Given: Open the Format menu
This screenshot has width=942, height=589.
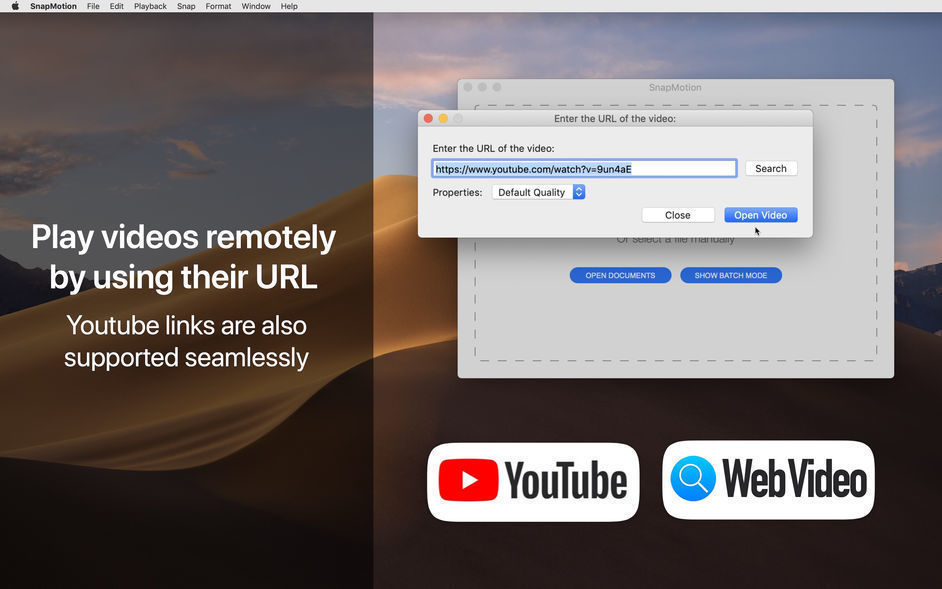Looking at the screenshot, I should [x=217, y=6].
